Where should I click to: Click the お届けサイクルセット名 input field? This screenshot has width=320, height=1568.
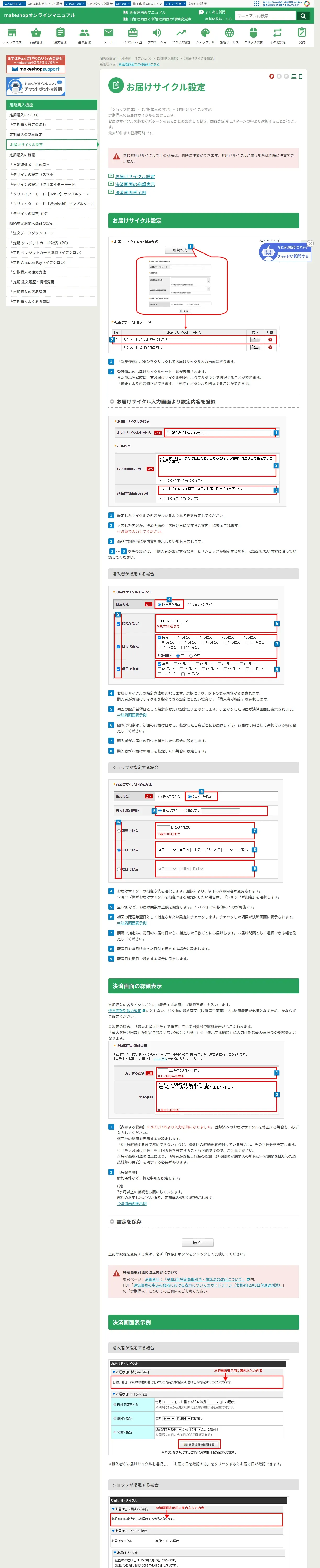click(x=218, y=433)
